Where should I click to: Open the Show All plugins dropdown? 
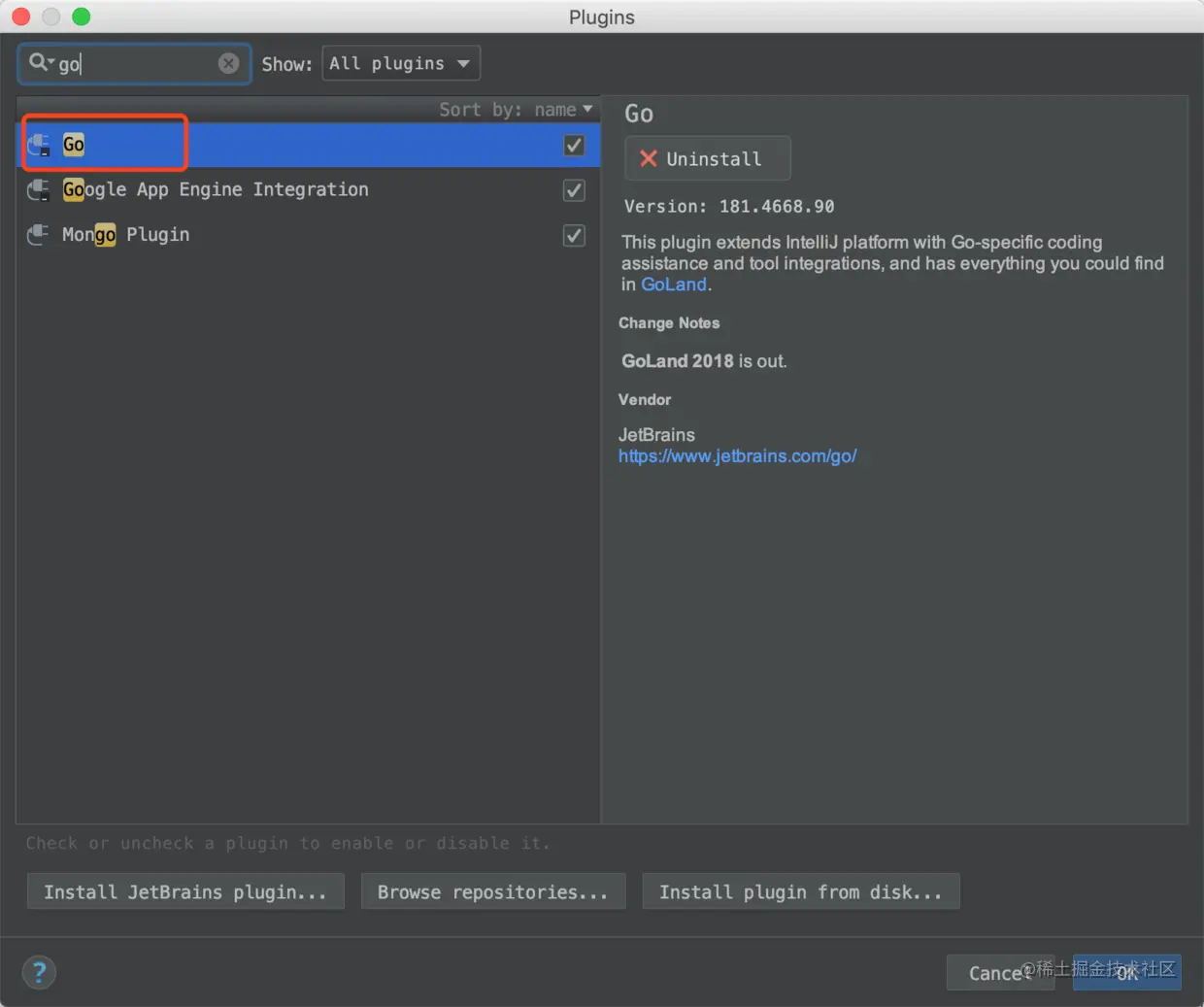click(401, 63)
